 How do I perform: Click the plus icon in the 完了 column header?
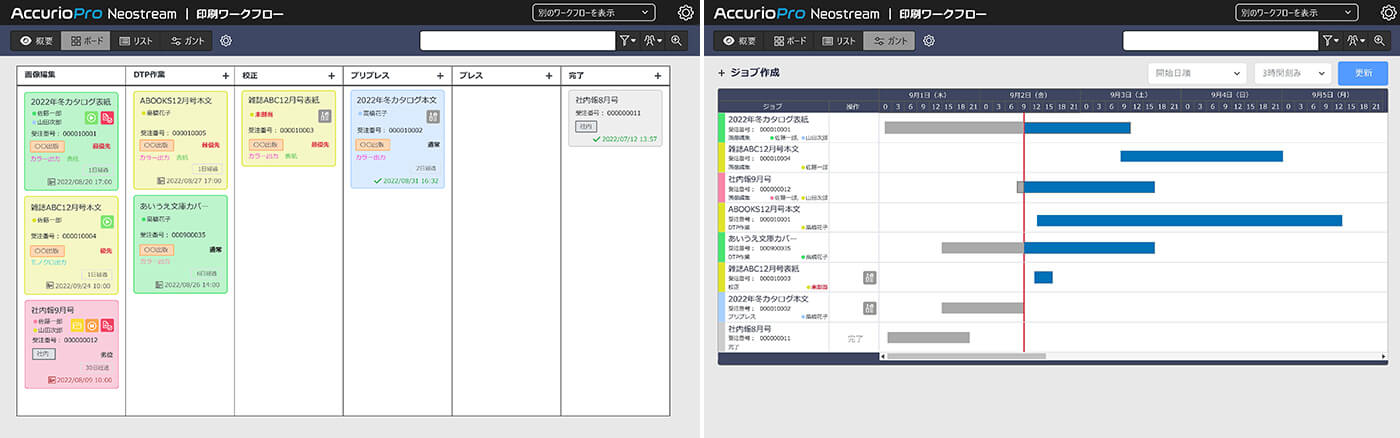click(657, 75)
